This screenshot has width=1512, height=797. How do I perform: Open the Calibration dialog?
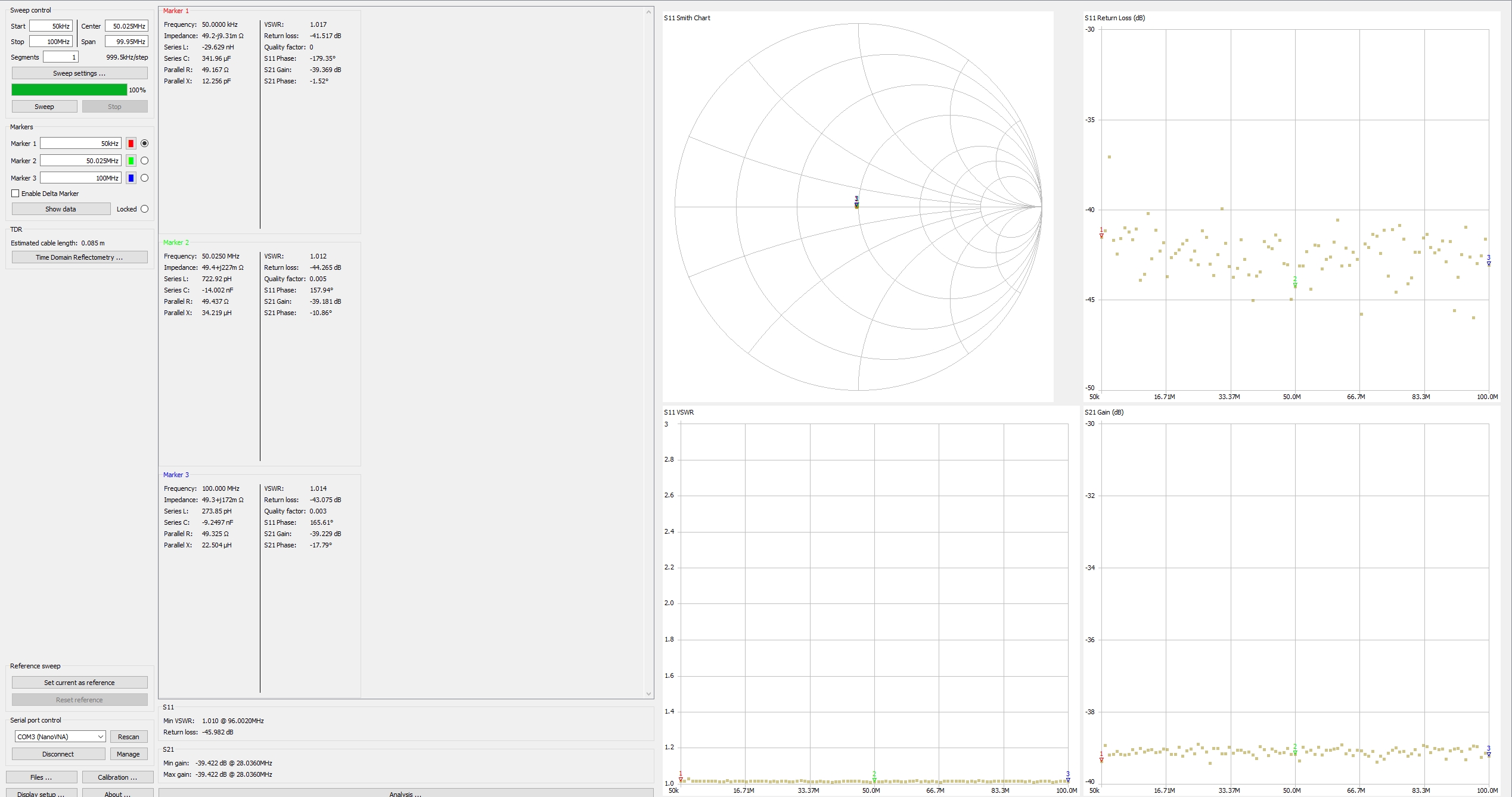(x=117, y=777)
